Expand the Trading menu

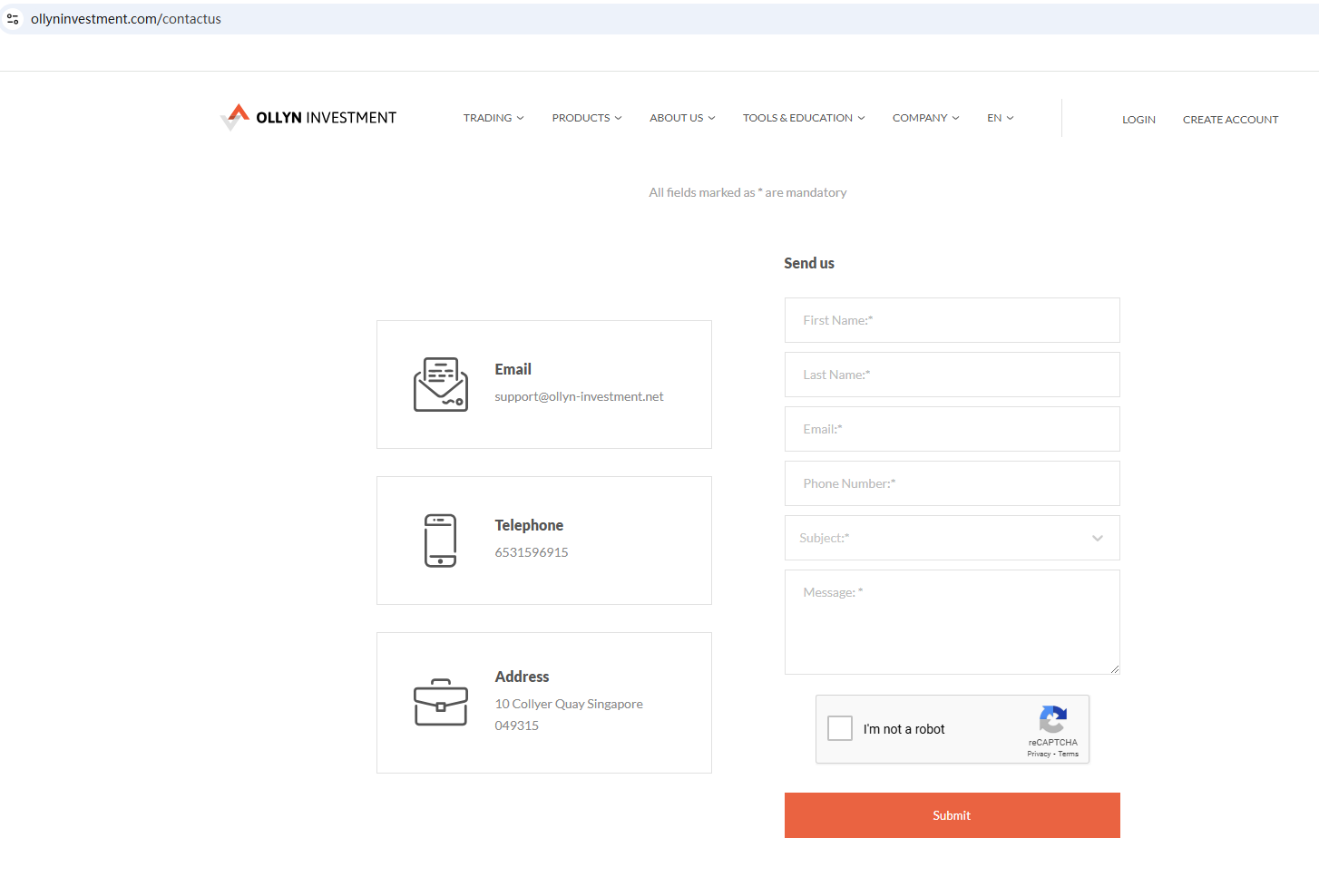493,118
